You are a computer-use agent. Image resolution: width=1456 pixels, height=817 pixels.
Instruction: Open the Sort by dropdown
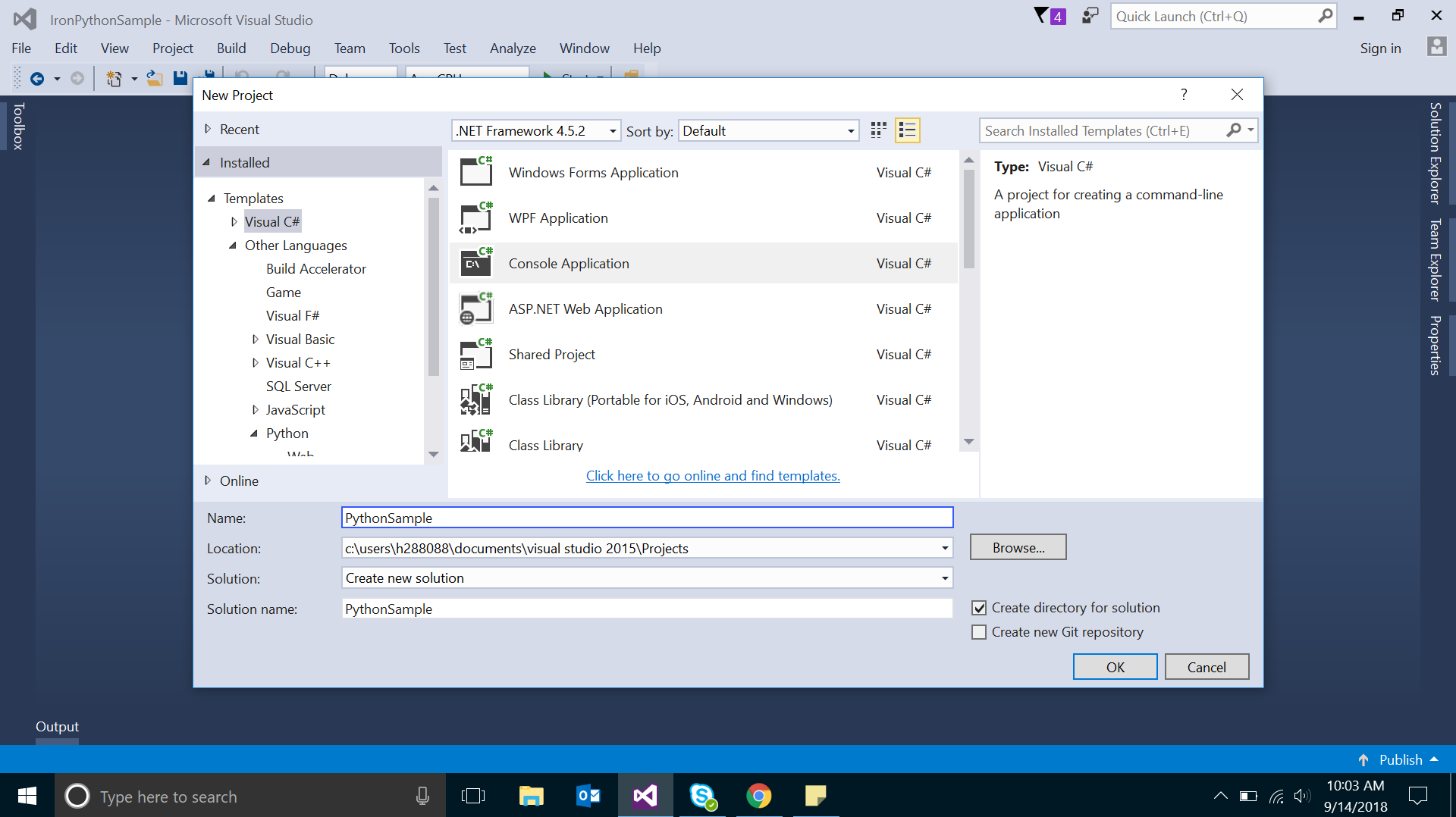pyautogui.click(x=850, y=130)
